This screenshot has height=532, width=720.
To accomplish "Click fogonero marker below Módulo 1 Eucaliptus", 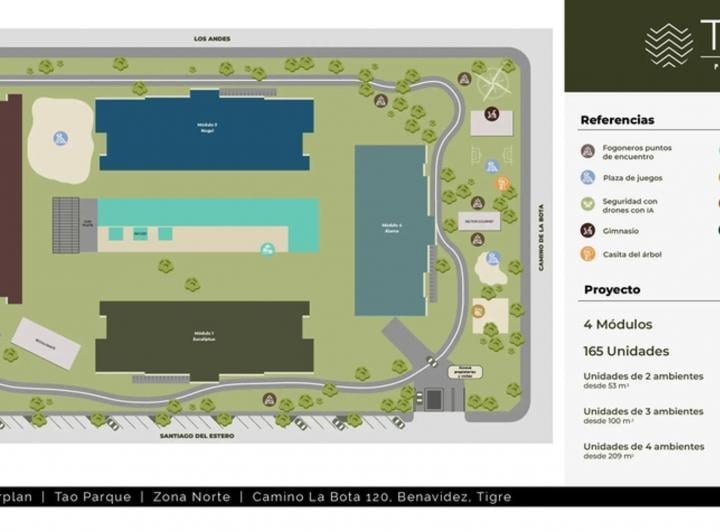I will 270,399.
